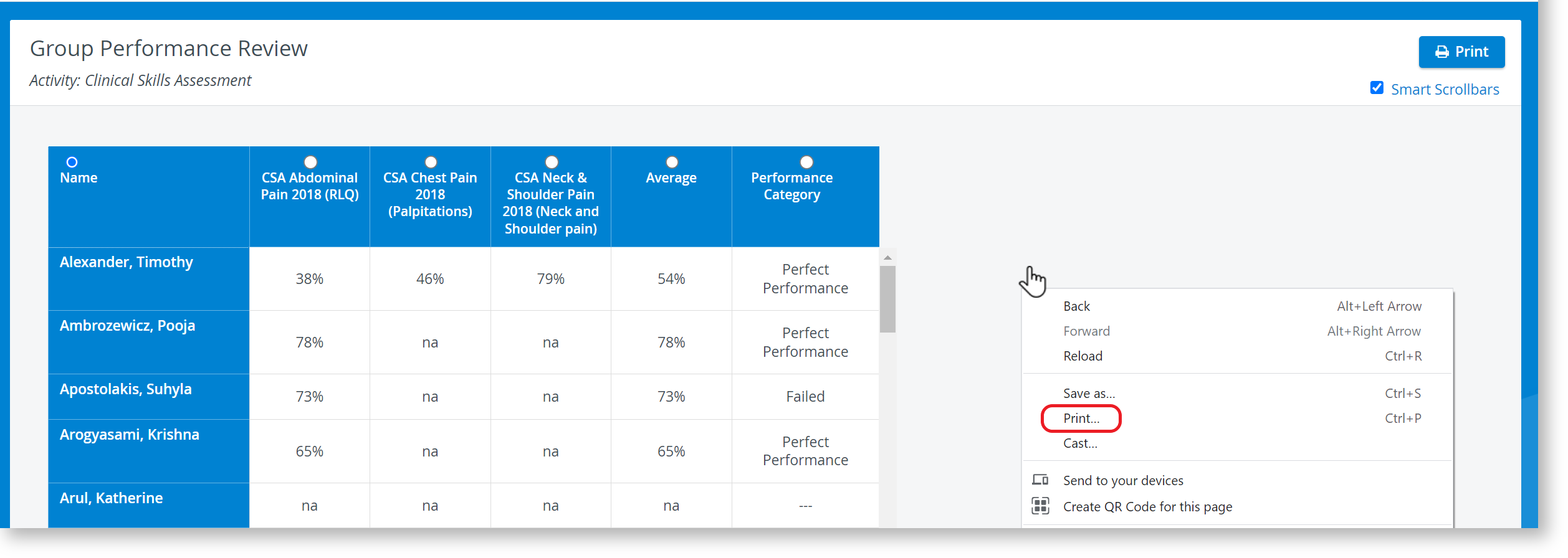Select the CSA Chest Pain radio button
Viewport: 1568px width, 558px height.
(431, 162)
